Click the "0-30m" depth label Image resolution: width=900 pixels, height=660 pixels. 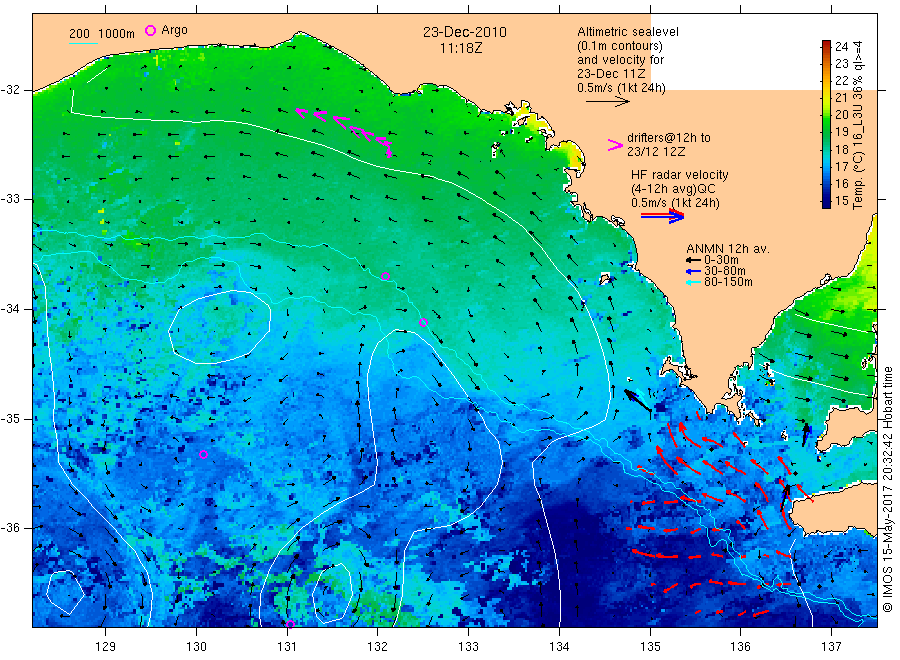coord(721,260)
